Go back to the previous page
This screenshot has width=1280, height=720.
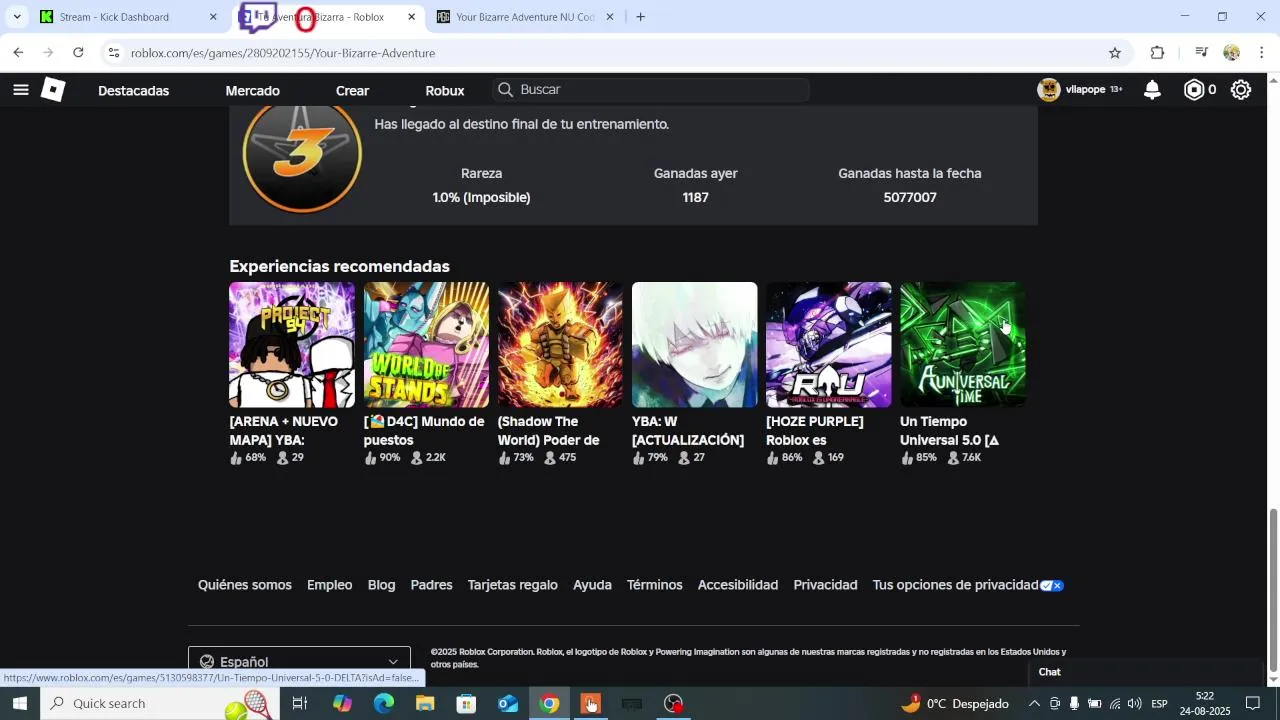(18, 53)
